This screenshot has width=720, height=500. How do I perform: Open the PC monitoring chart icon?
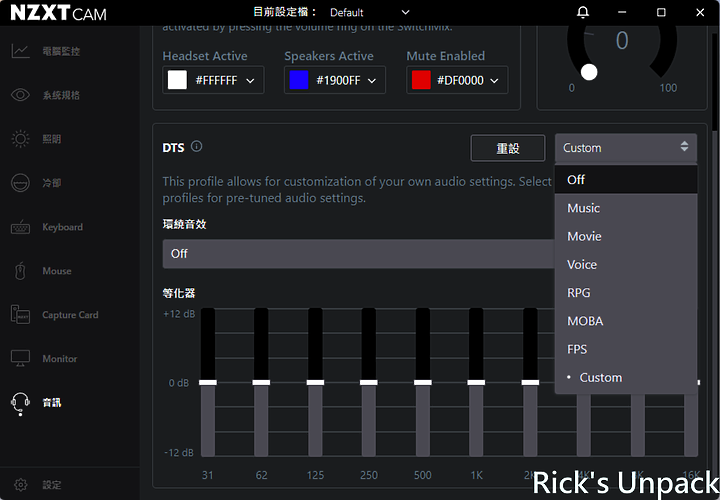[20, 51]
